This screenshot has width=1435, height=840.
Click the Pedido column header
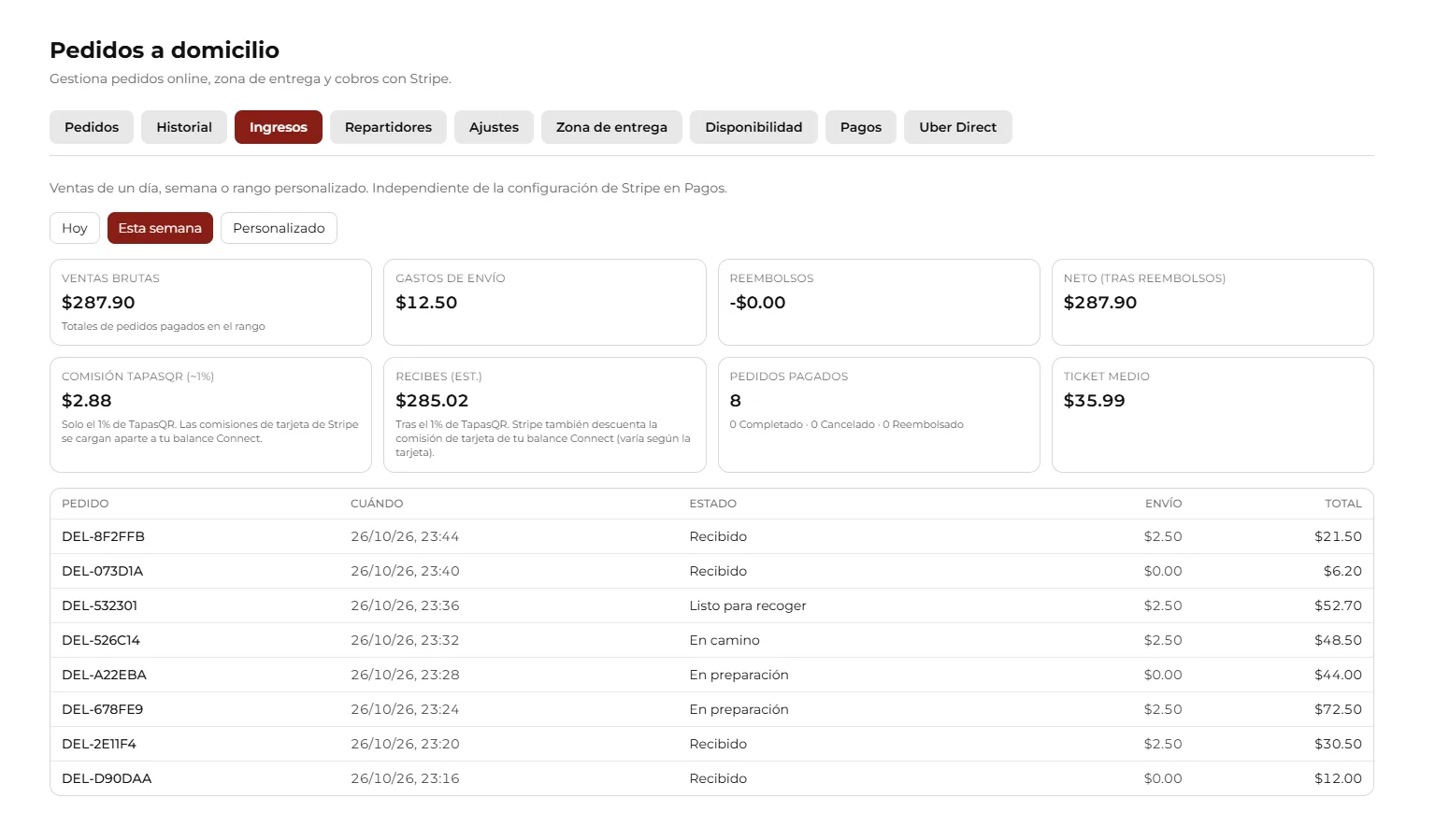point(85,504)
